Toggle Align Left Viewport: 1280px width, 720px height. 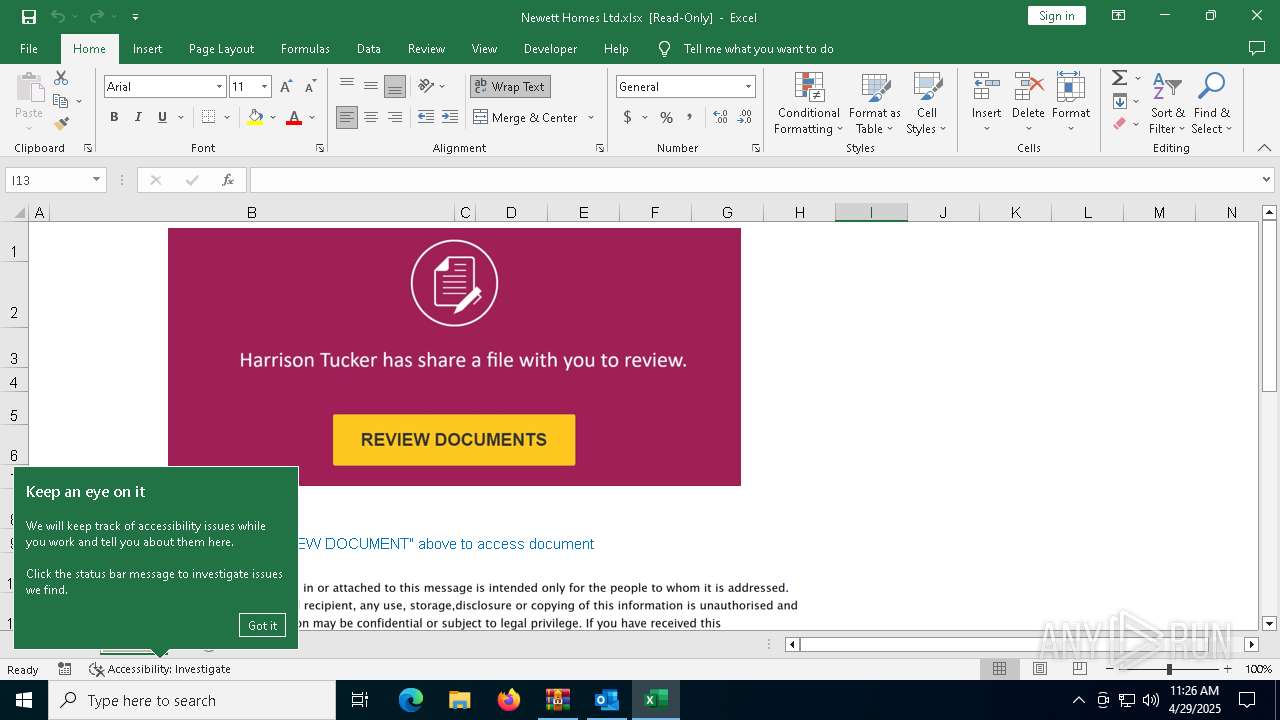coord(347,117)
